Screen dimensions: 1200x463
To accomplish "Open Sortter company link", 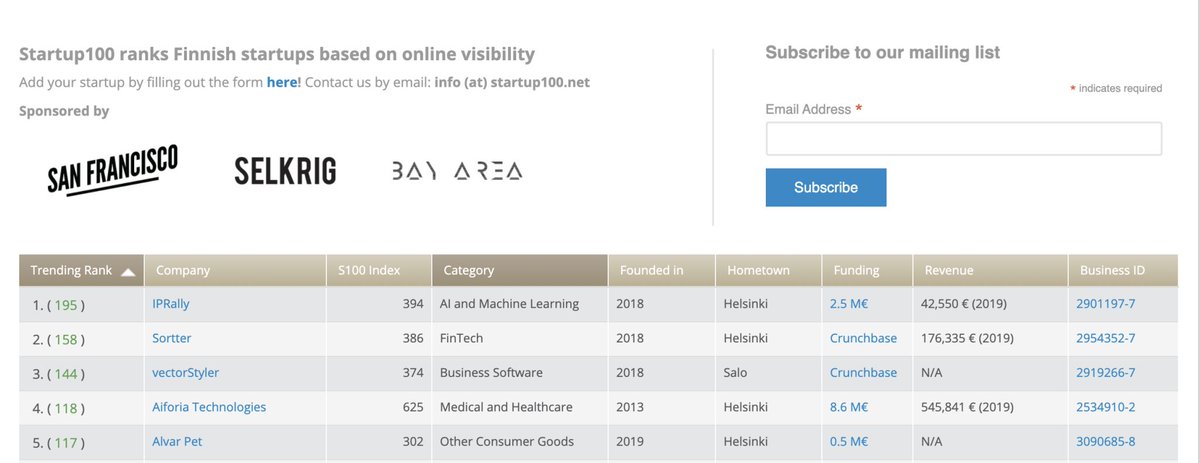I will click(x=171, y=338).
